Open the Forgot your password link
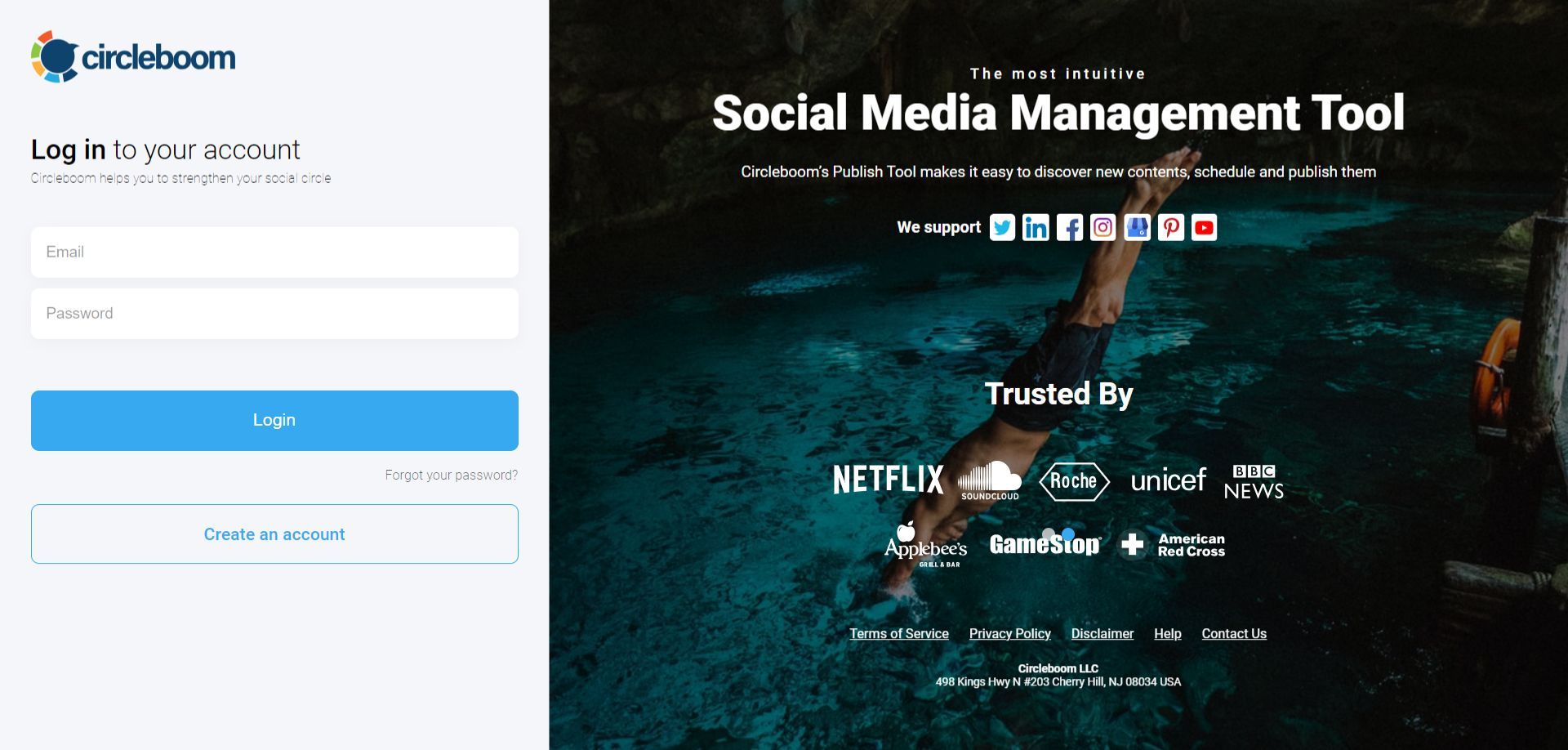 click(451, 475)
